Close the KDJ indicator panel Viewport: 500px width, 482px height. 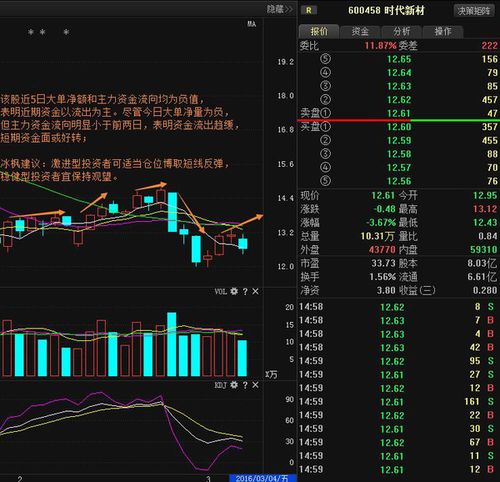click(255, 385)
